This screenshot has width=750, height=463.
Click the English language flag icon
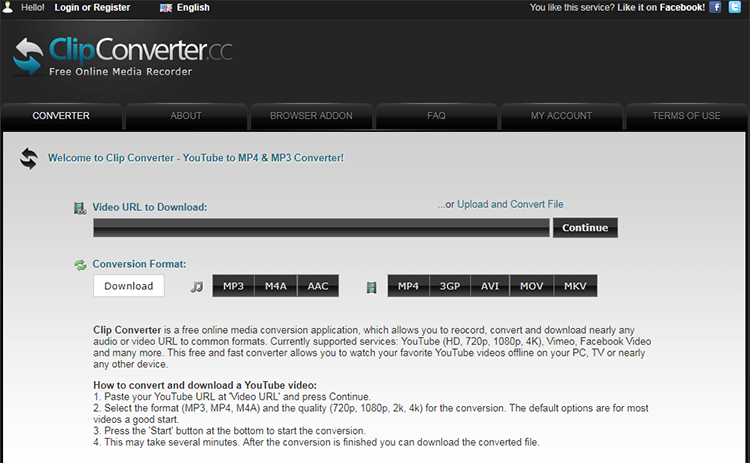(x=165, y=8)
